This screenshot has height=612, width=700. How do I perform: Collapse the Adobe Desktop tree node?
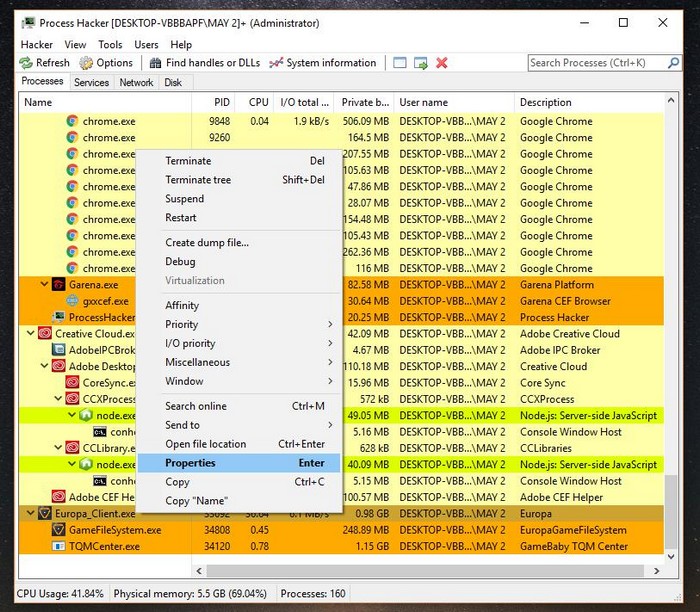click(x=44, y=366)
